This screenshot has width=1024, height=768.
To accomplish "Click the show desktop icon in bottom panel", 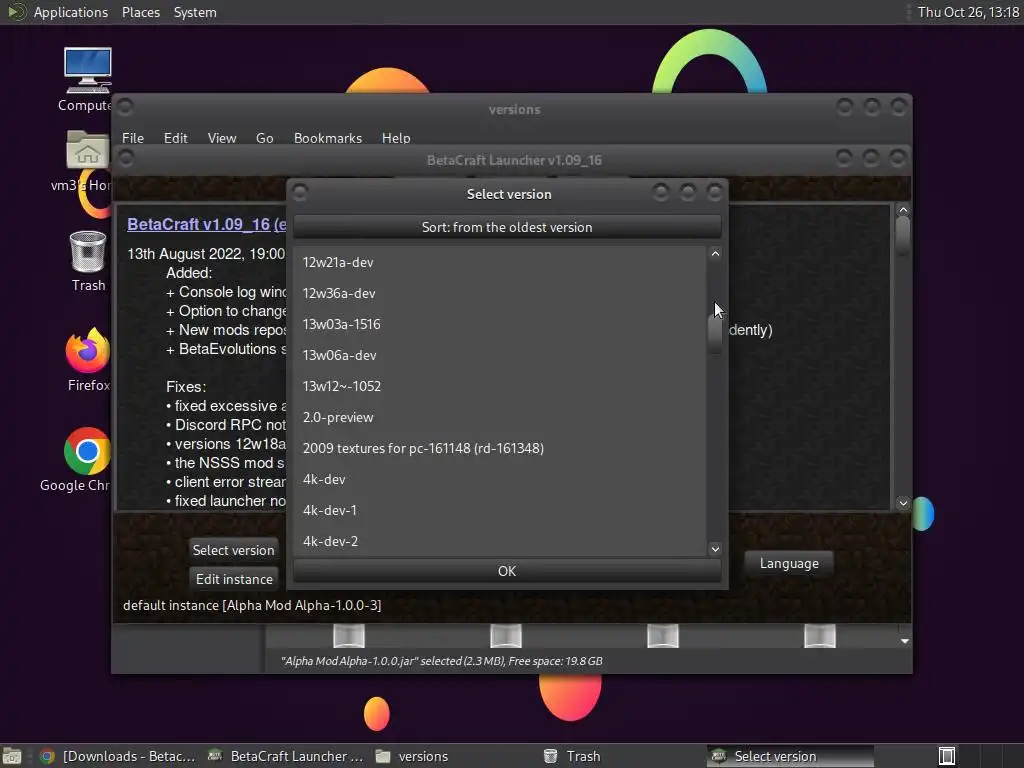I will 12,756.
